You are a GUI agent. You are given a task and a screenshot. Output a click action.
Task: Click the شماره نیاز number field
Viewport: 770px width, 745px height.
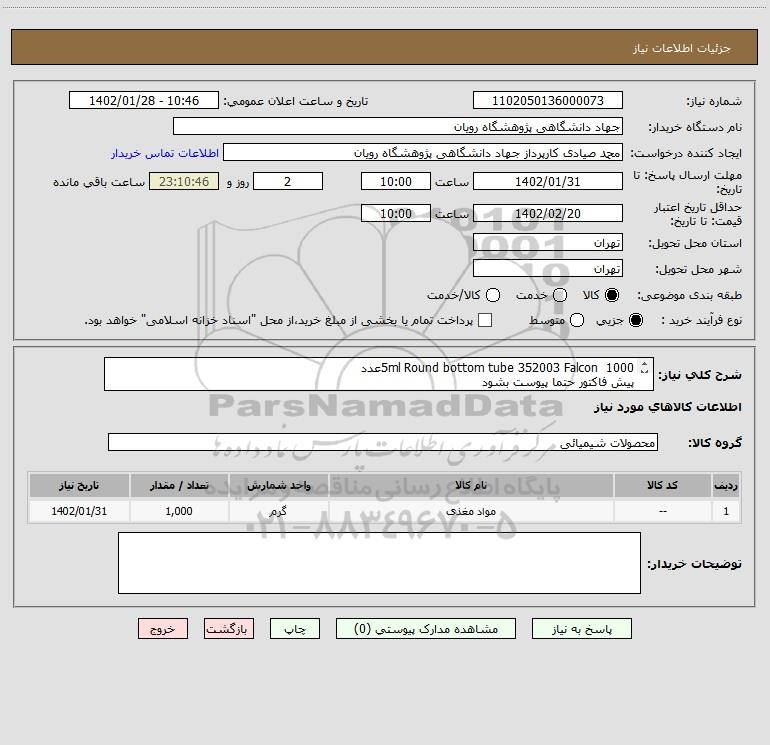[548, 100]
